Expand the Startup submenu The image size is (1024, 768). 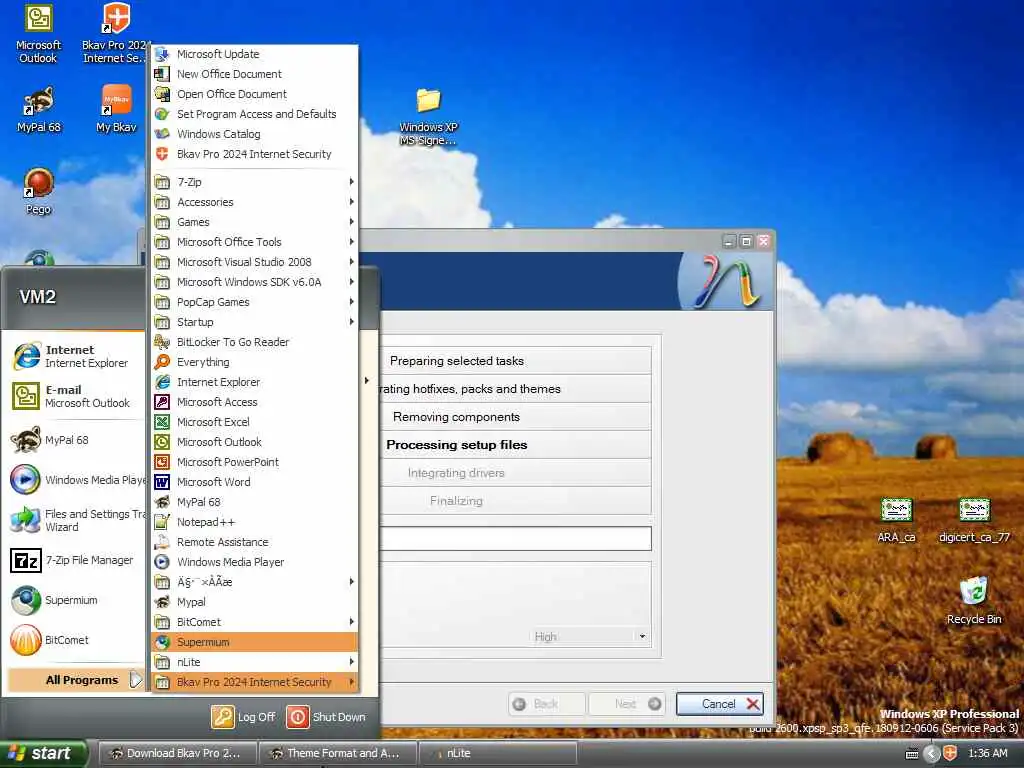pos(255,322)
